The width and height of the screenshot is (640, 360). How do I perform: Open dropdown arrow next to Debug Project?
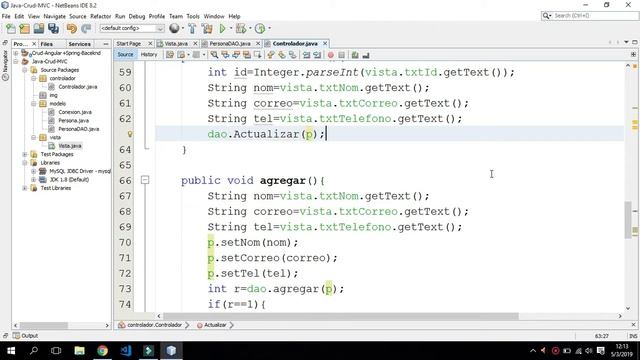(x=250, y=29)
